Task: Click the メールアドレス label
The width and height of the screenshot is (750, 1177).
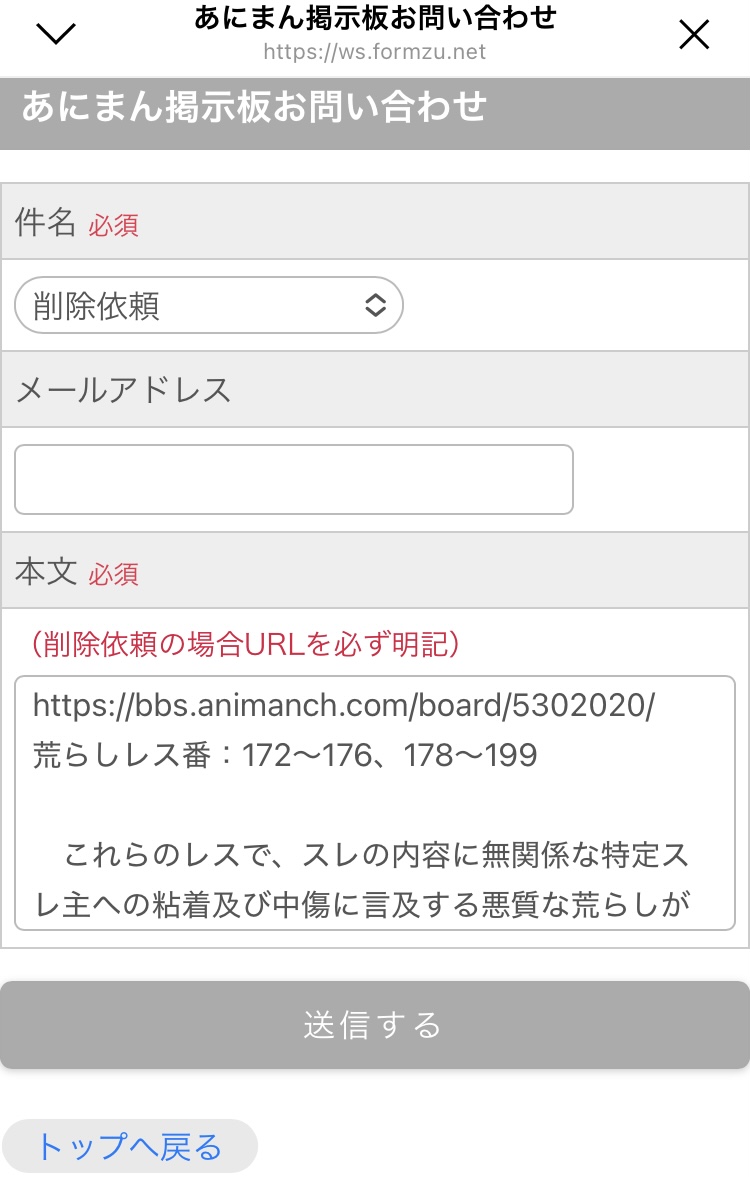Action: coord(123,389)
